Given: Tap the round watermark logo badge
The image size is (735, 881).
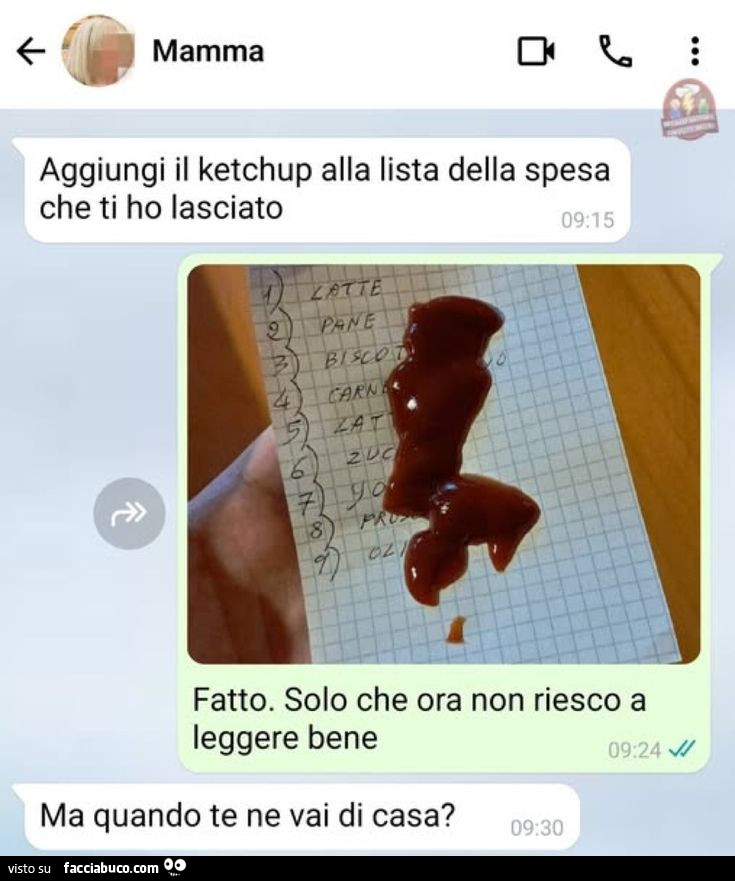Looking at the screenshot, I should (689, 108).
